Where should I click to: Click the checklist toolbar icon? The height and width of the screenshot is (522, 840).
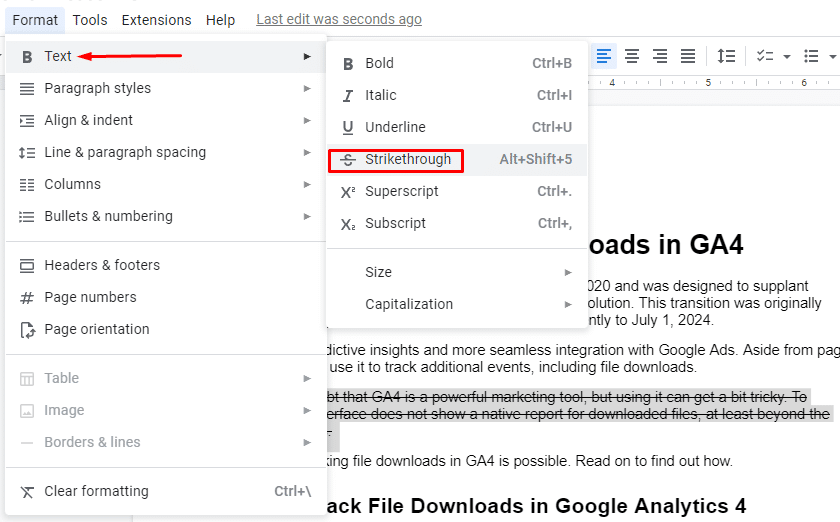pyautogui.click(x=765, y=56)
